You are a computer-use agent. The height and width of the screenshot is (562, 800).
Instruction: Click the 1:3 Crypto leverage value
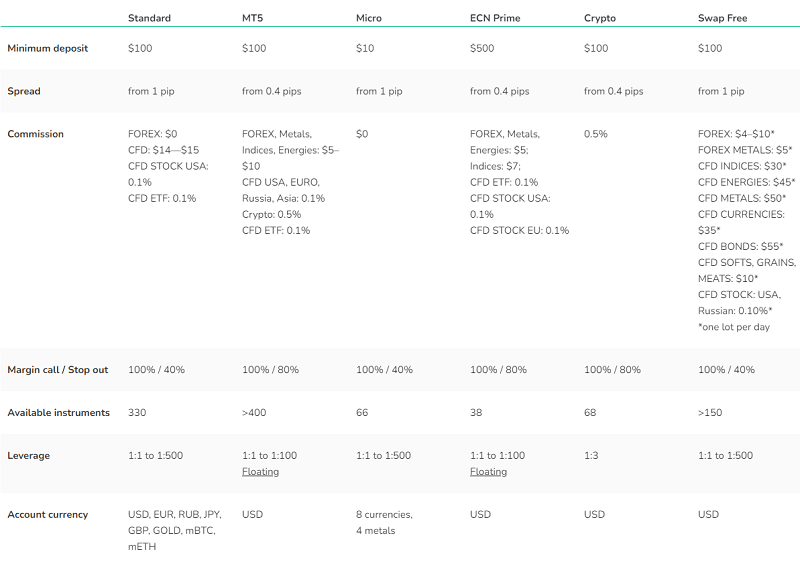[591, 455]
